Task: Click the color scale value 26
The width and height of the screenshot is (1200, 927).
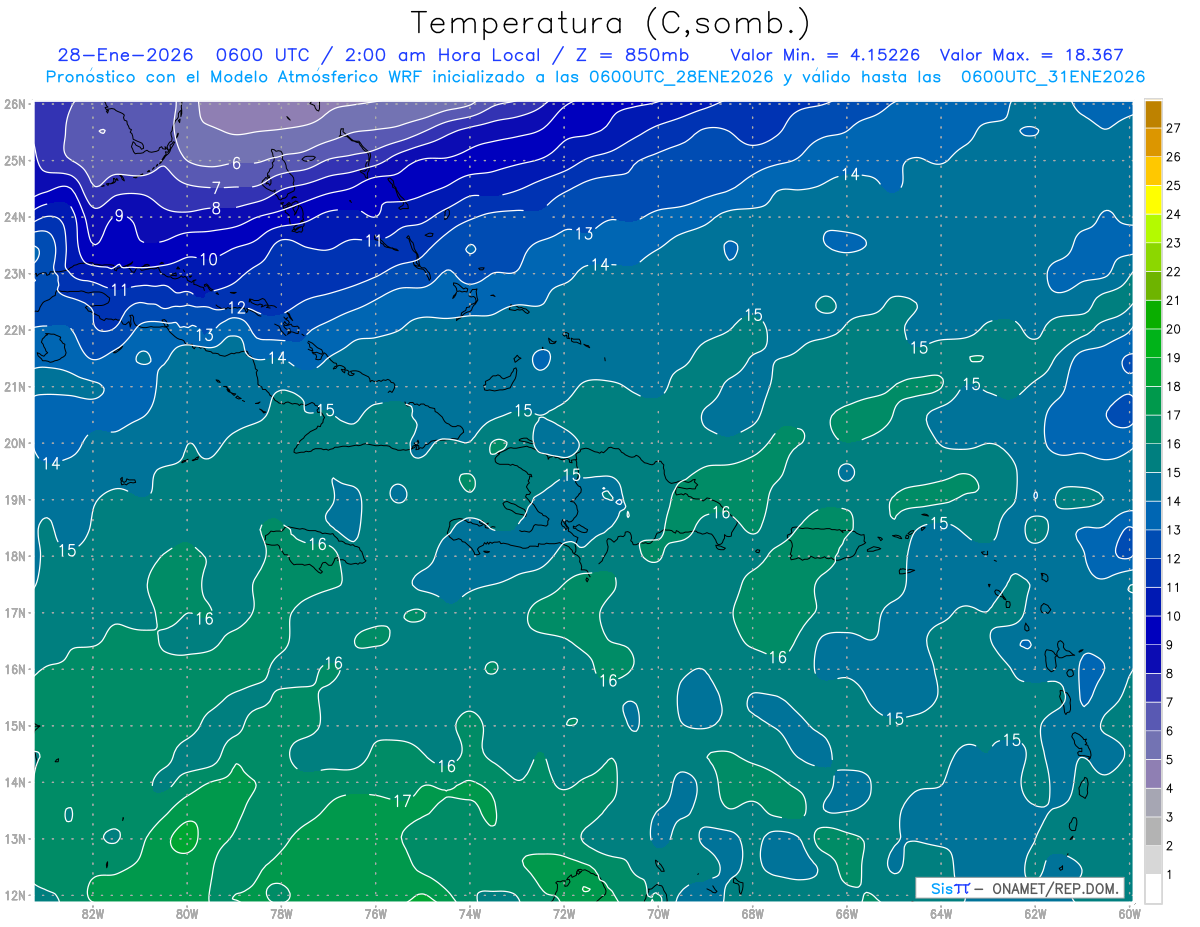Action: click(1173, 157)
